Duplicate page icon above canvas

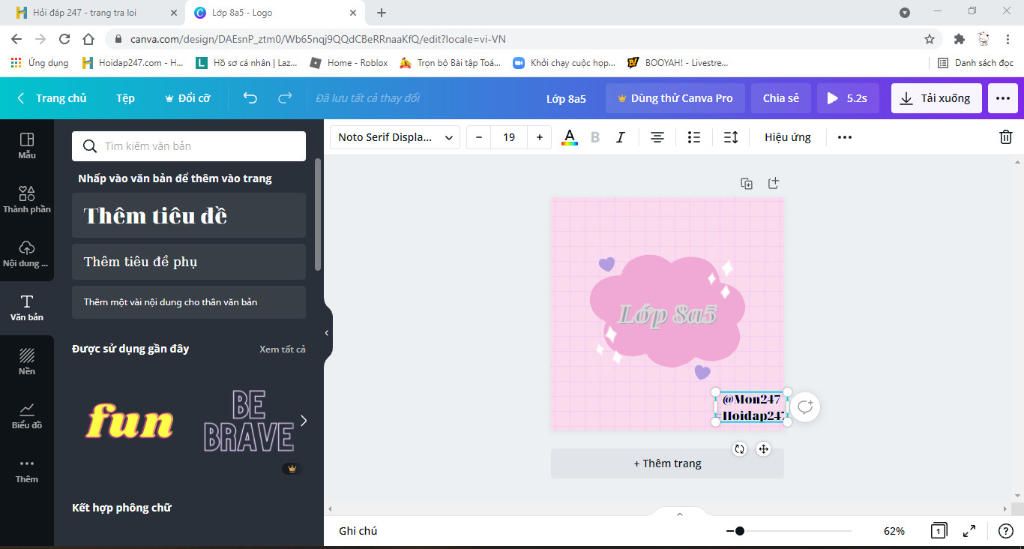coord(746,183)
